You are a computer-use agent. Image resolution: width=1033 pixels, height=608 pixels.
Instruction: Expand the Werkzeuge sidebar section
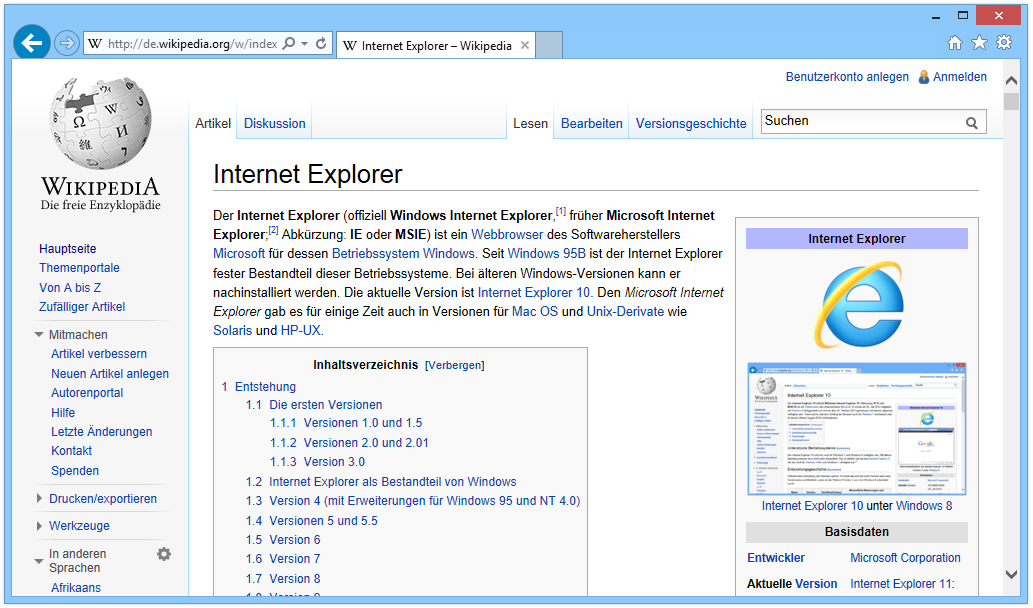click(x=79, y=526)
